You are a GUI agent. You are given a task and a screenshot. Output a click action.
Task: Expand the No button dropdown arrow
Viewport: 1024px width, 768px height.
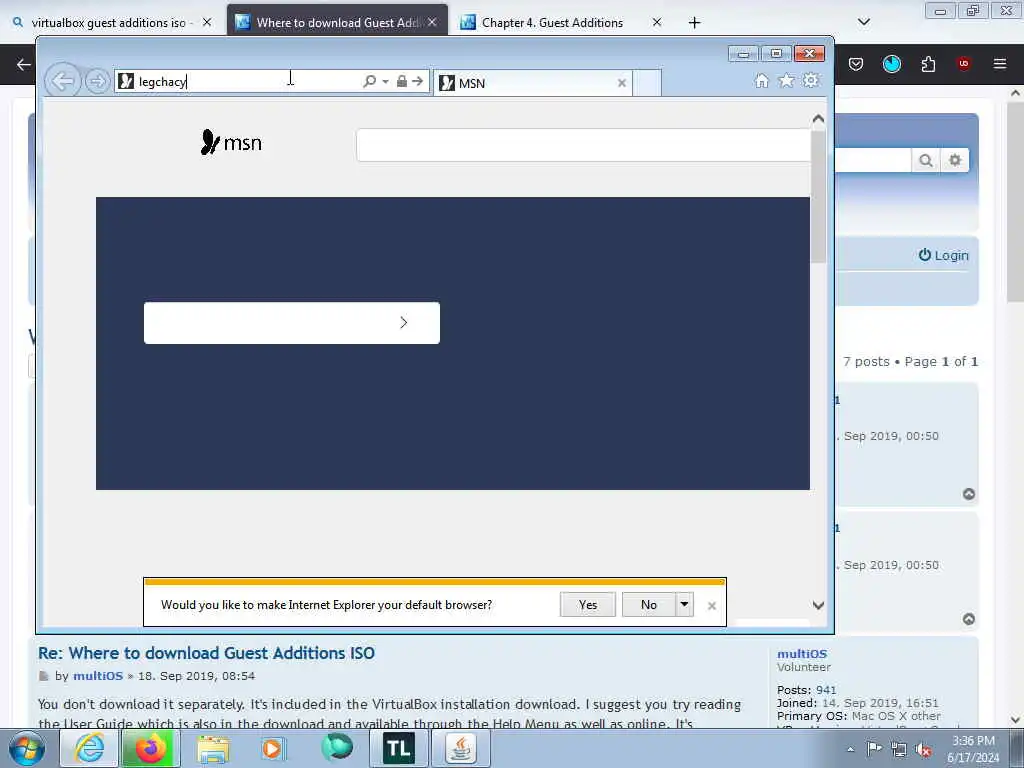(x=684, y=605)
